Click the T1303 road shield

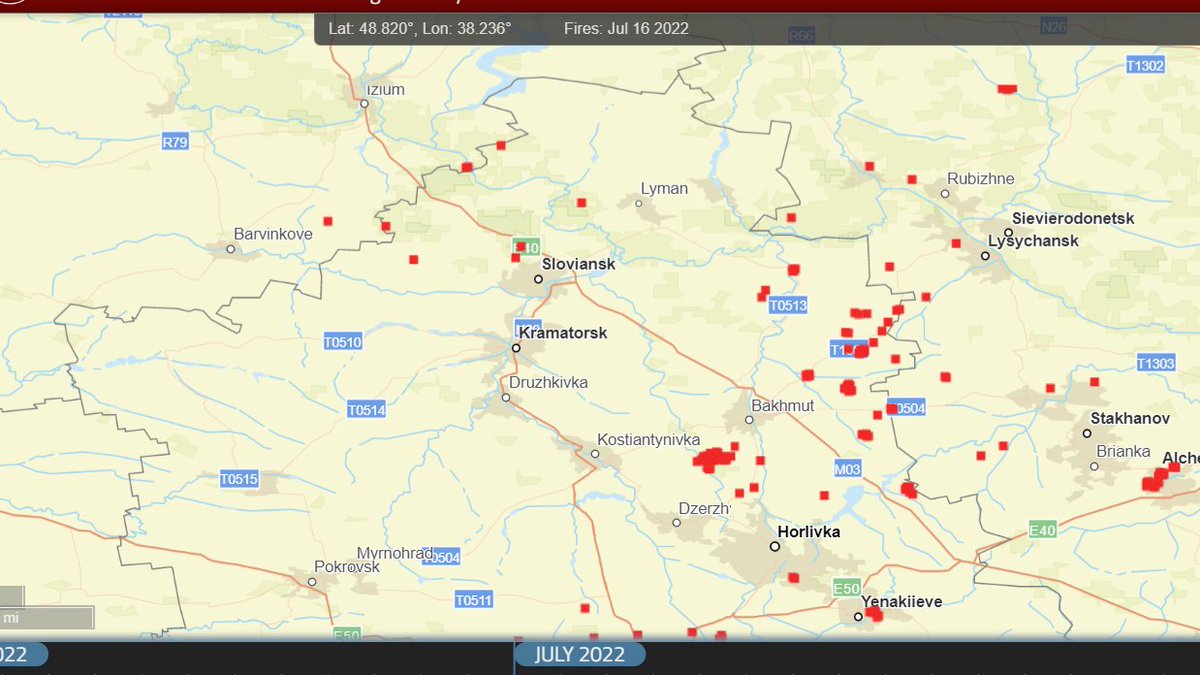[1156, 364]
